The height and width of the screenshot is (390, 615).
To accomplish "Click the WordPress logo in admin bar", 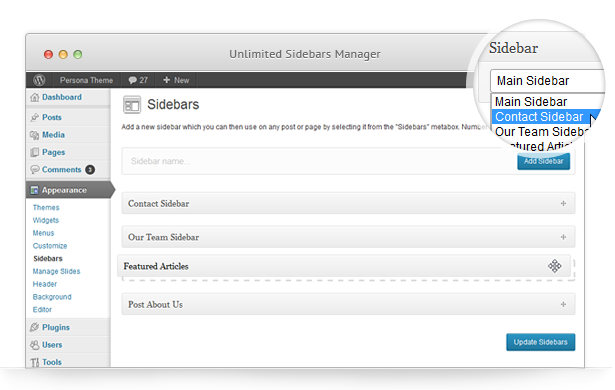I will click(x=39, y=80).
